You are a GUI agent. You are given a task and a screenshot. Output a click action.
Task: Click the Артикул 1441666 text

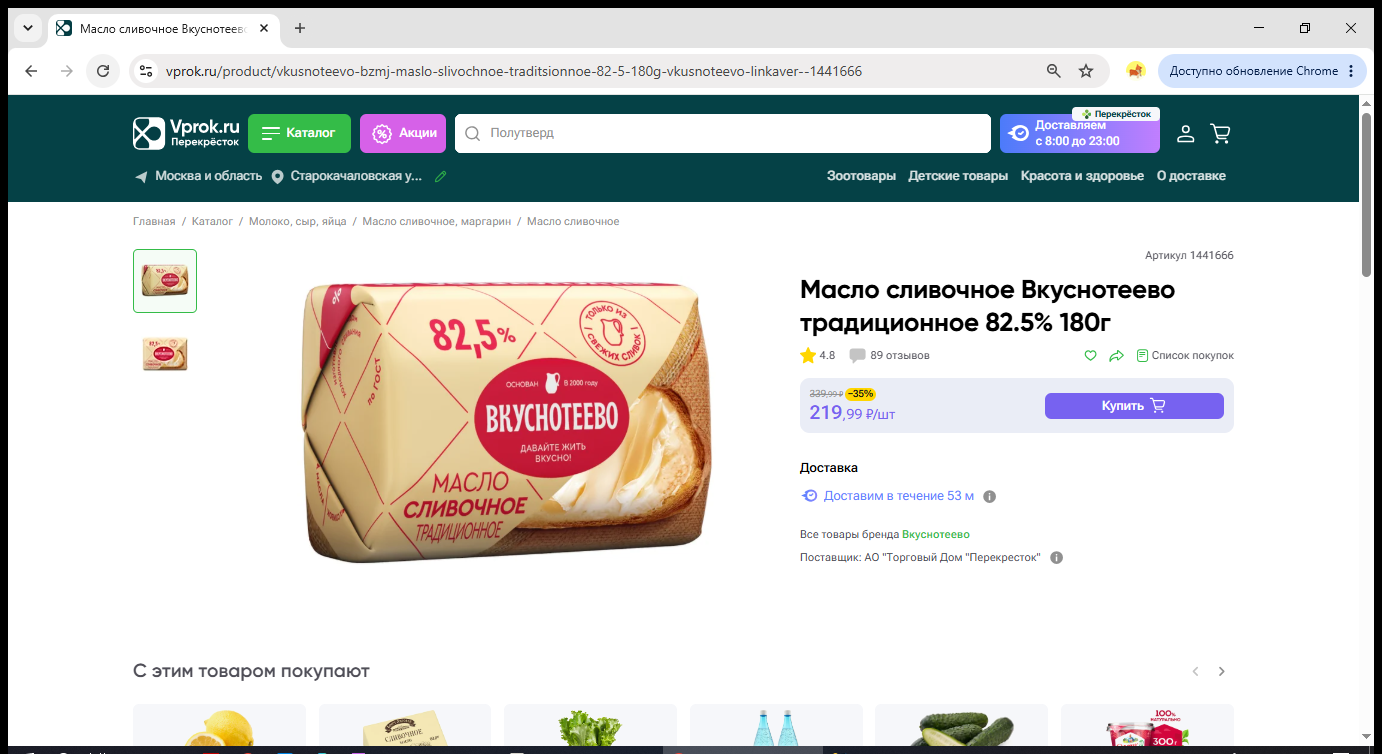[x=1189, y=255]
